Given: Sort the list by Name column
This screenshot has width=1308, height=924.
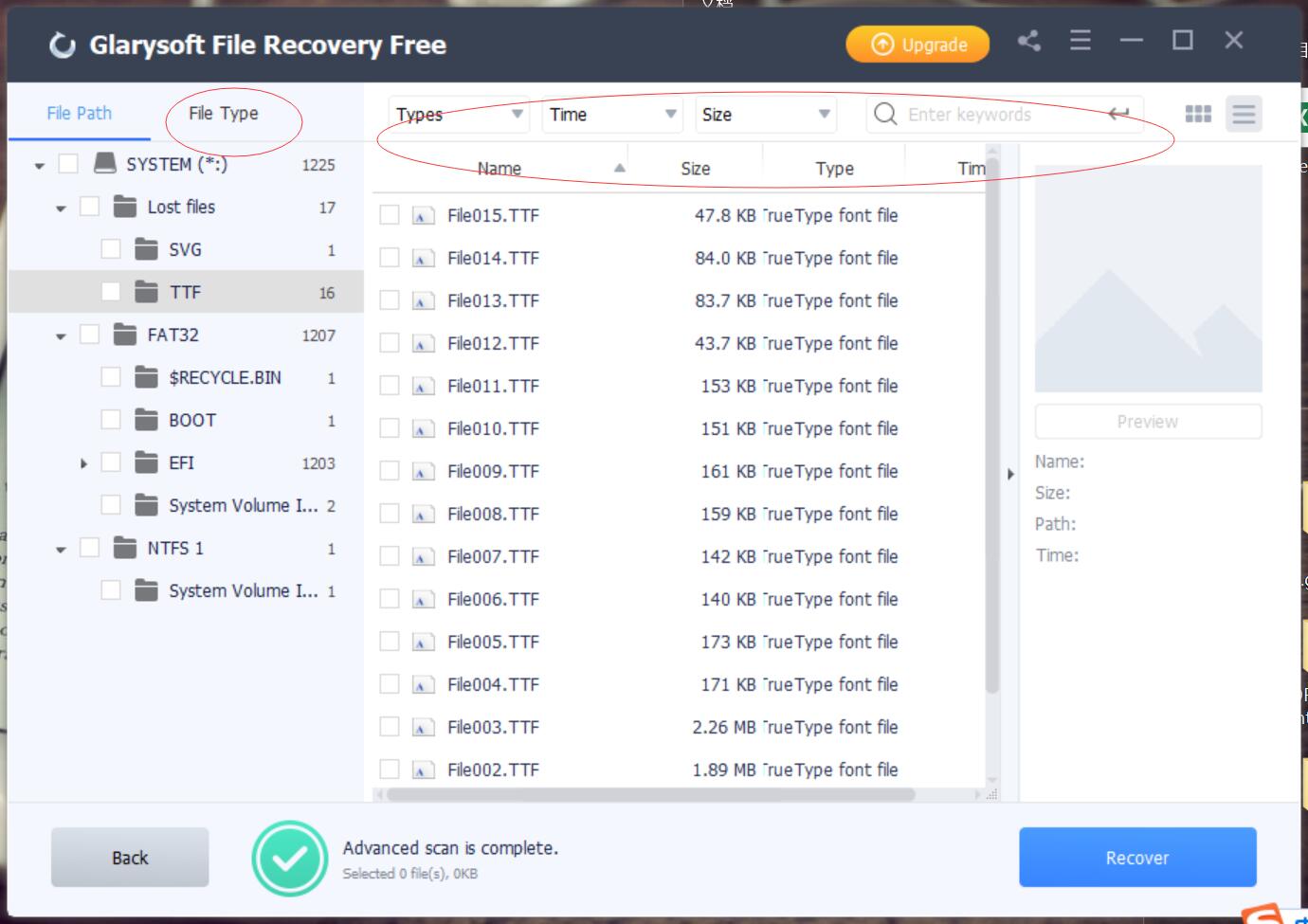Looking at the screenshot, I should click(500, 168).
